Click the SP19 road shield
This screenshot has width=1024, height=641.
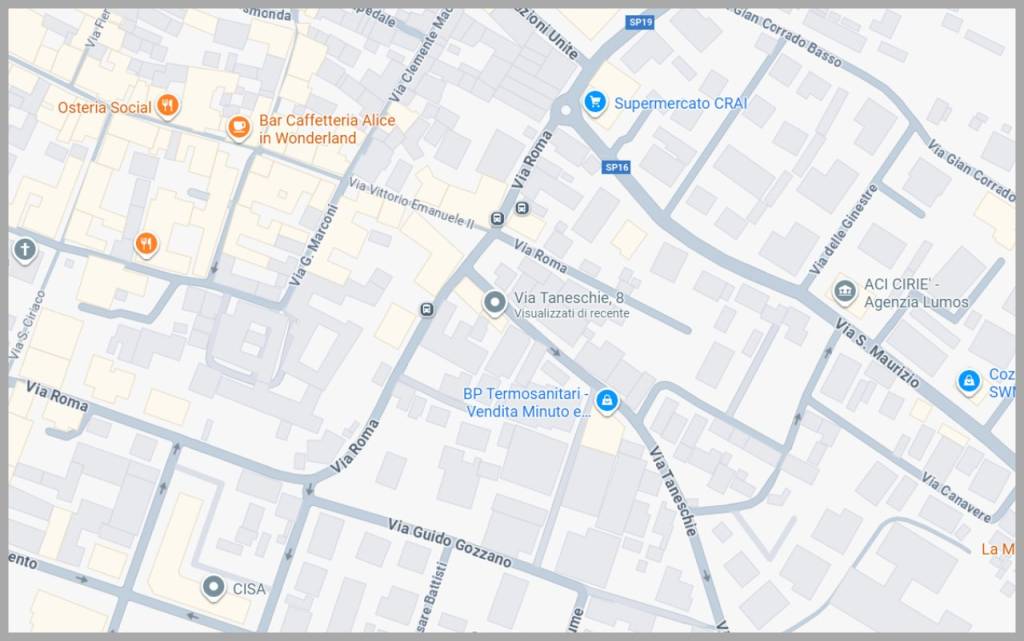click(x=640, y=22)
